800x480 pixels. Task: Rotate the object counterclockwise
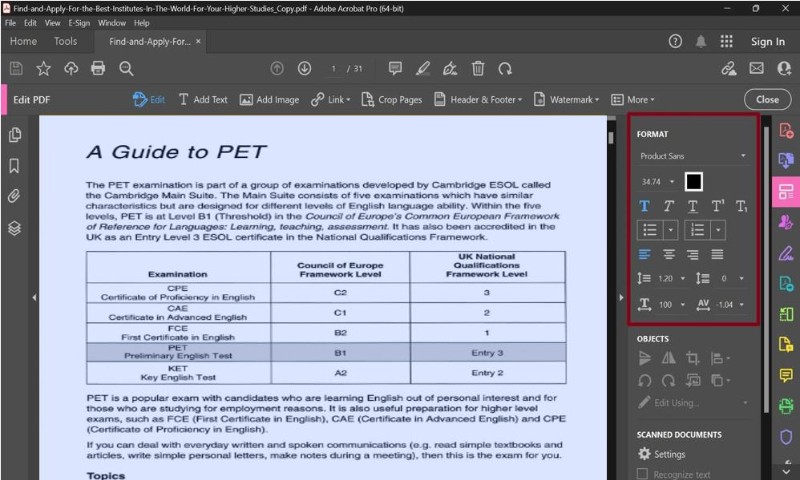pos(645,381)
